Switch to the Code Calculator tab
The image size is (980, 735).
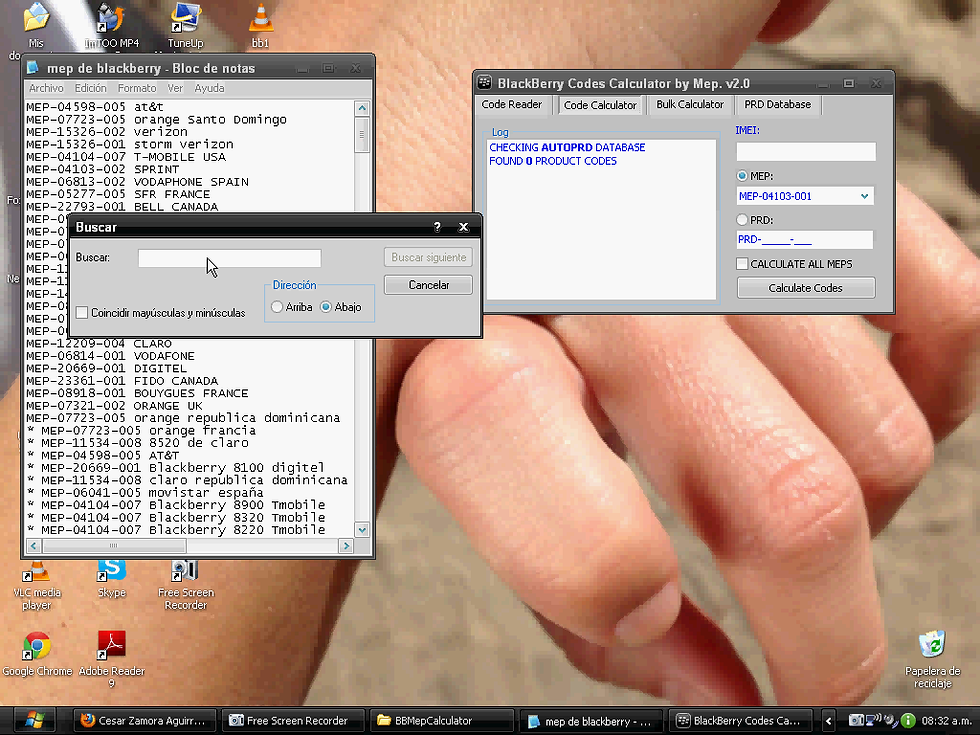pyautogui.click(x=600, y=105)
